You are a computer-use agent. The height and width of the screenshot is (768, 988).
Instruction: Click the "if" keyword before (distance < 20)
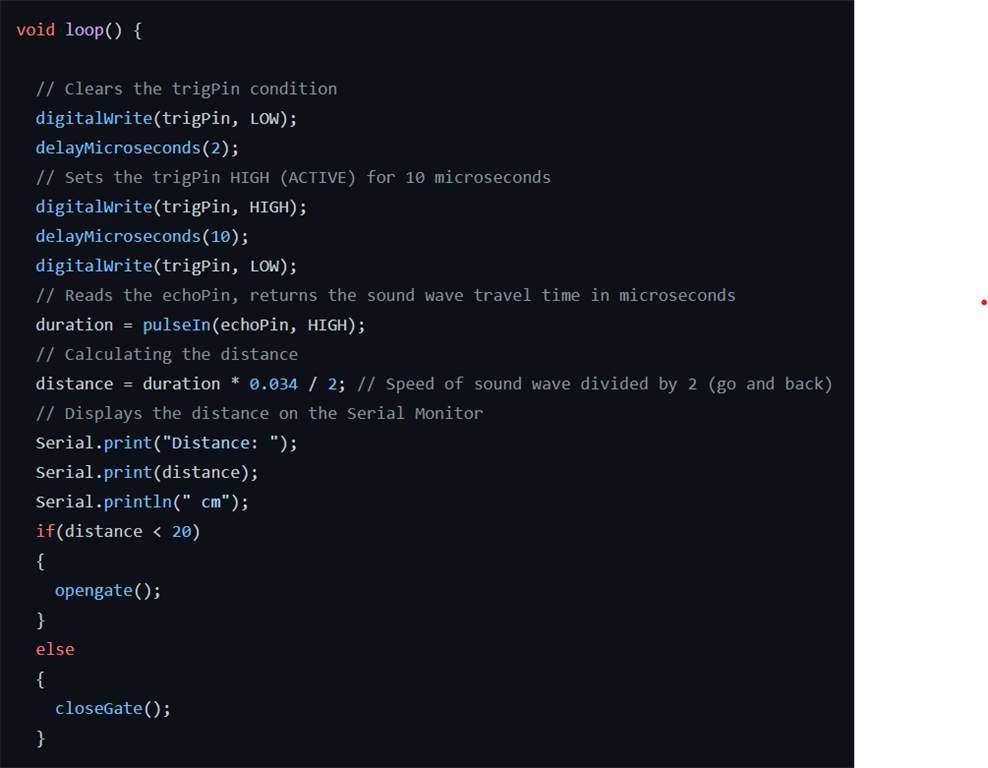[x=45, y=532]
